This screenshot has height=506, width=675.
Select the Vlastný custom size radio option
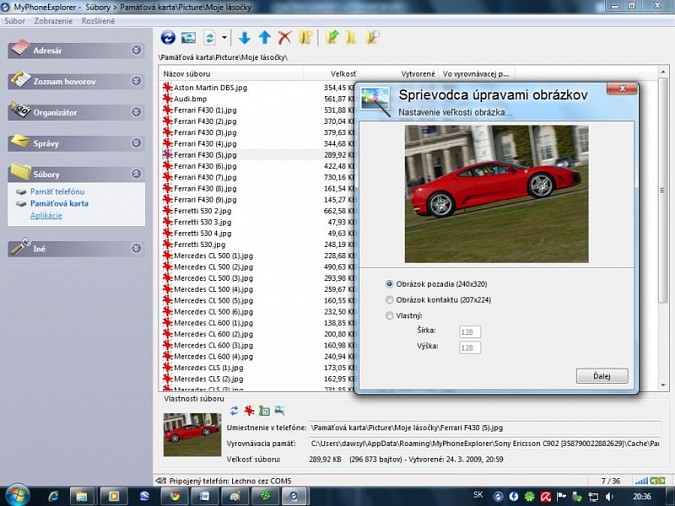click(x=389, y=316)
